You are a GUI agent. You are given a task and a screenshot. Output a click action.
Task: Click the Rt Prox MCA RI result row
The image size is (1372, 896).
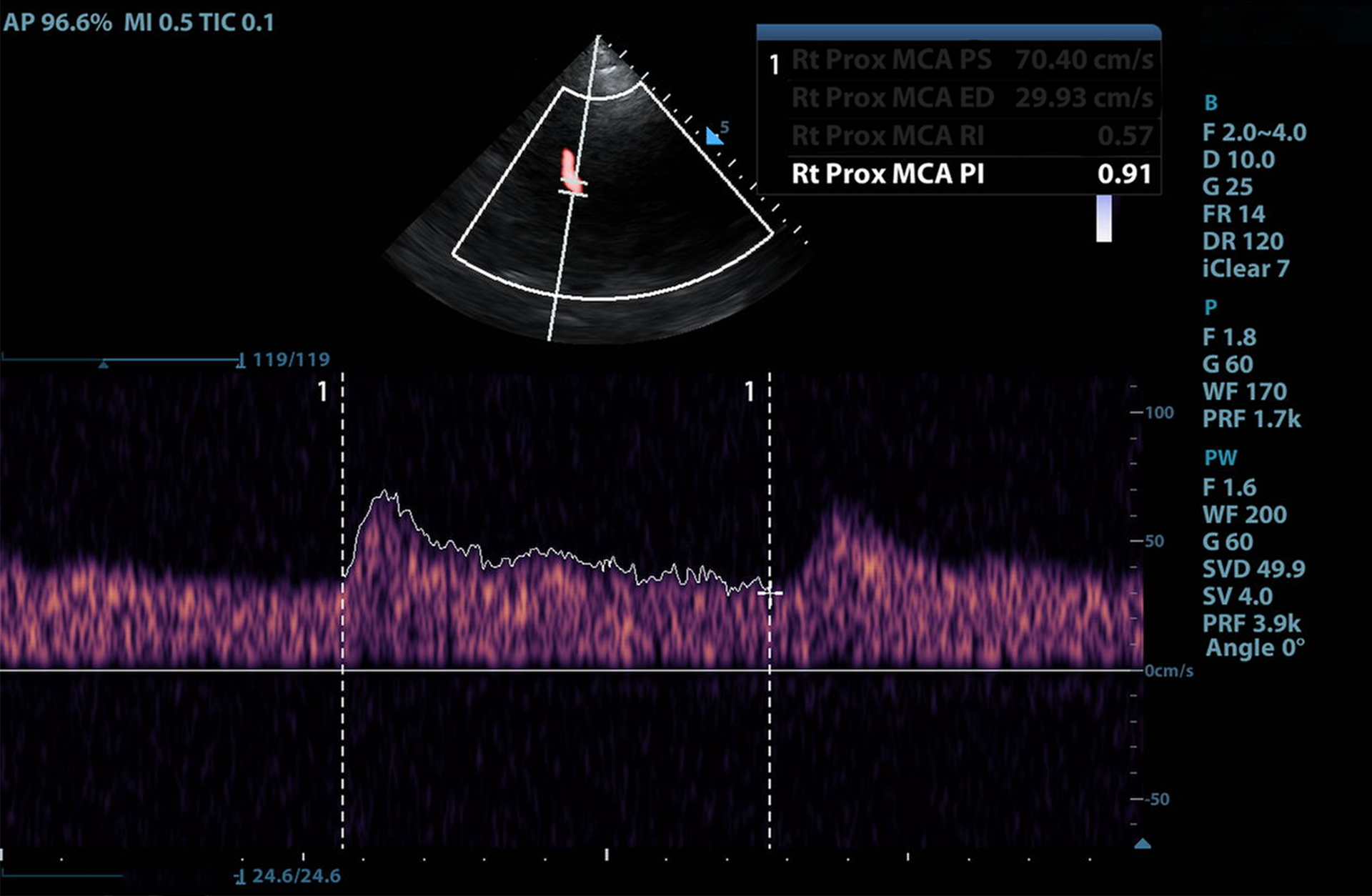coord(970,136)
